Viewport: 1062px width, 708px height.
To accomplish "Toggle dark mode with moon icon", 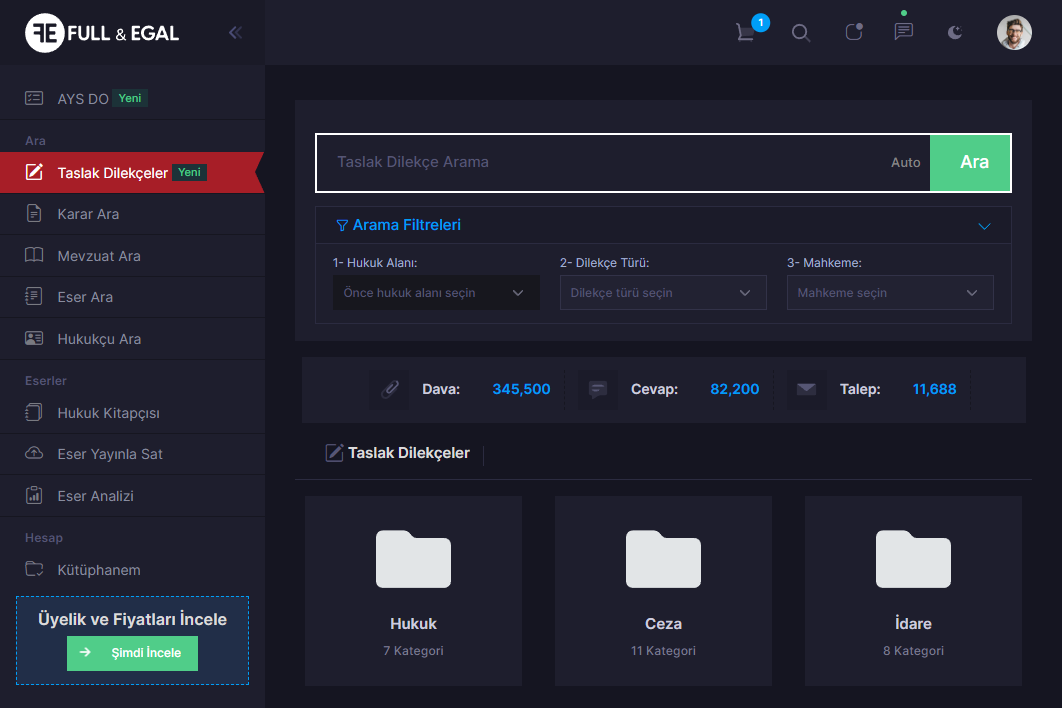I will point(955,32).
